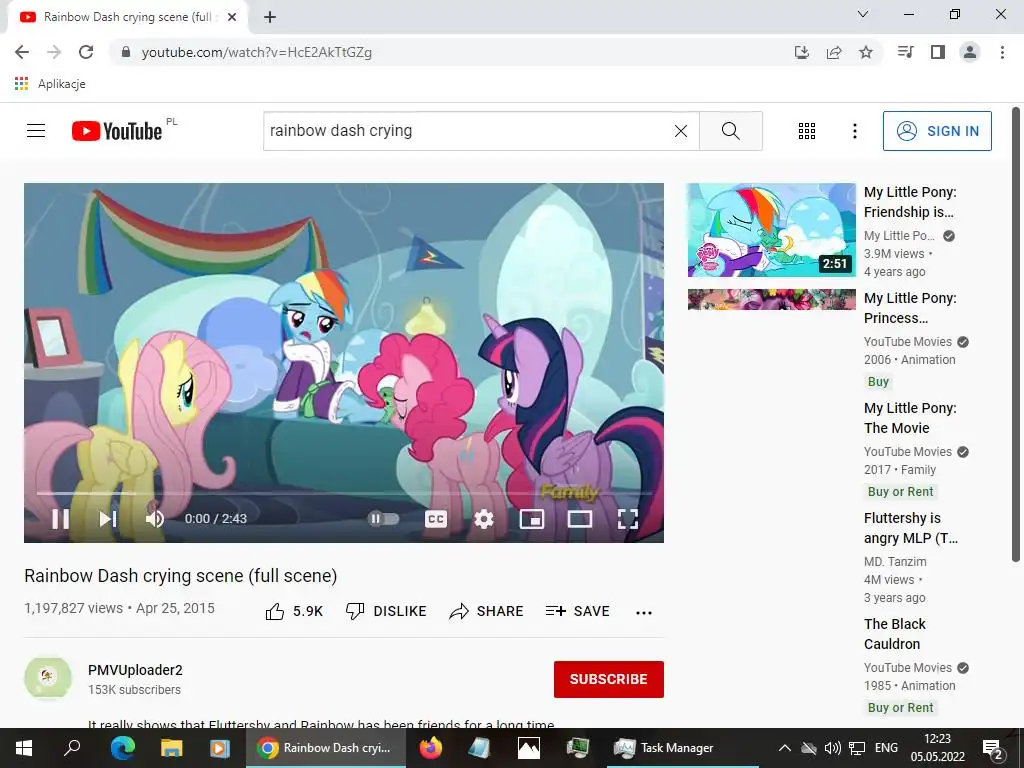This screenshot has height=768, width=1024.
Task: Like the video with thumbs up
Action: (294, 611)
